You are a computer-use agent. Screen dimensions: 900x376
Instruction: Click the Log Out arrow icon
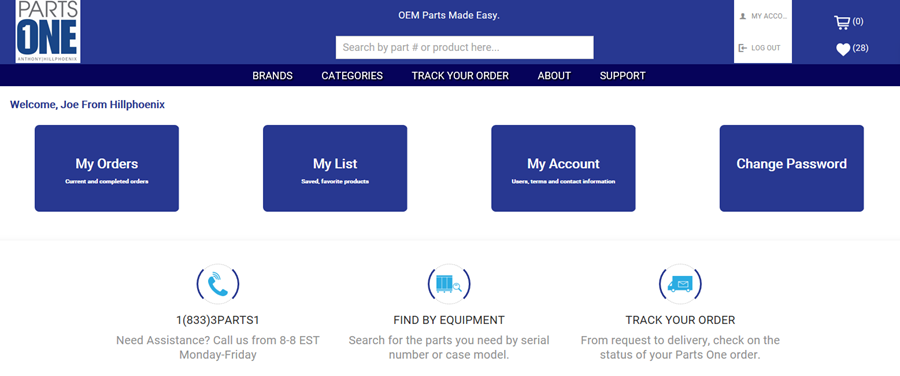743,48
